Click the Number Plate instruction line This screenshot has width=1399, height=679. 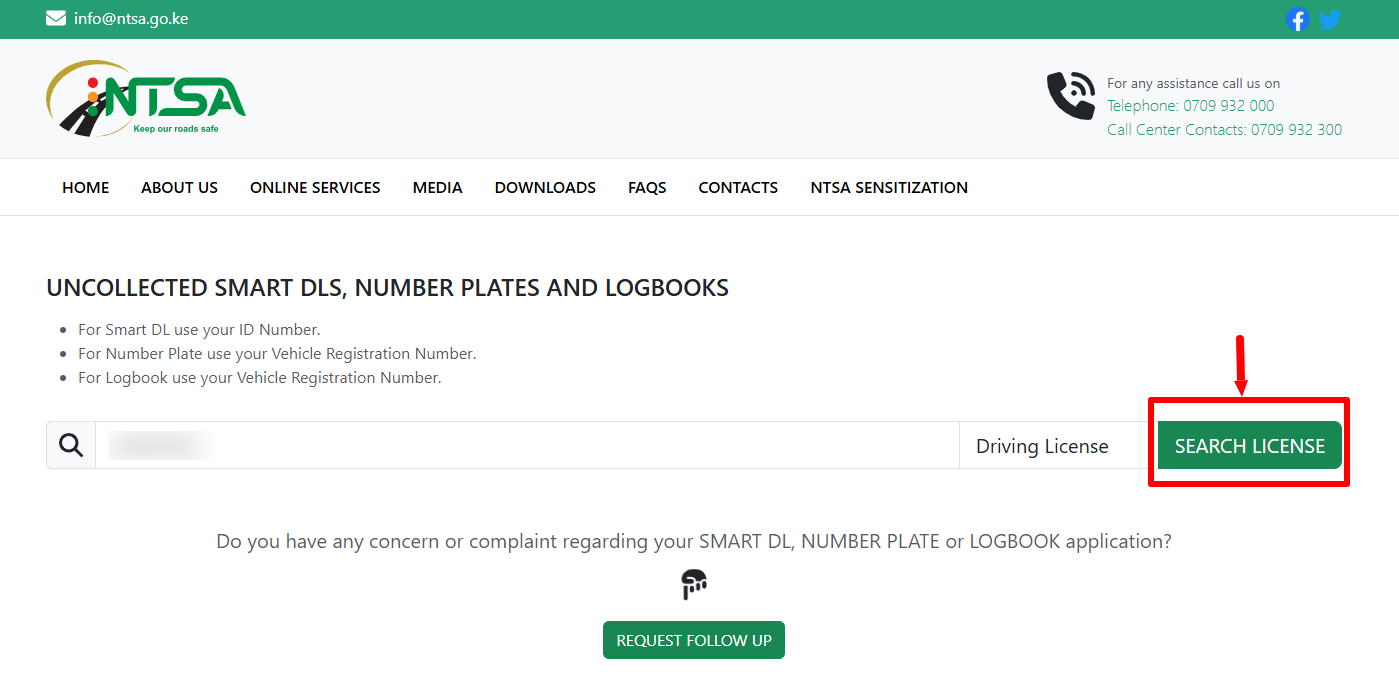[x=277, y=354]
